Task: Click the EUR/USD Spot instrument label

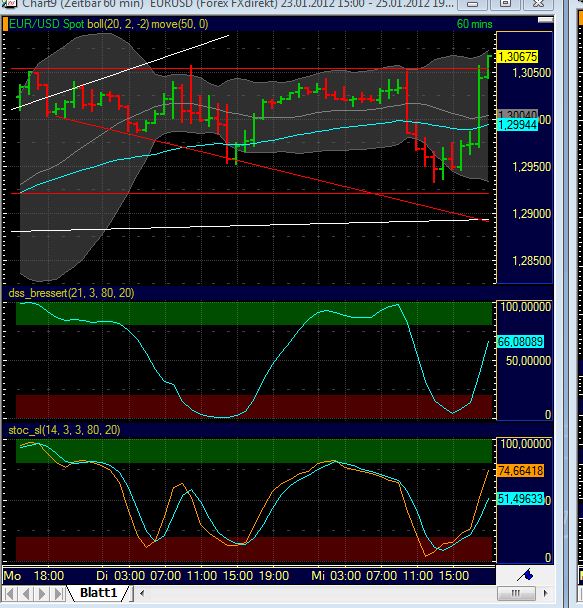Action: (46, 24)
